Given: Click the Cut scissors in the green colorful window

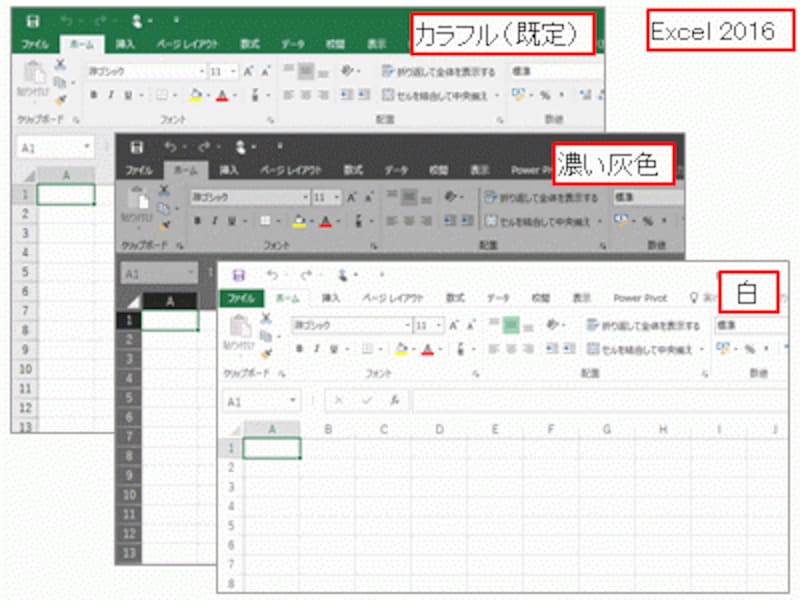Looking at the screenshot, I should click(x=60, y=64).
